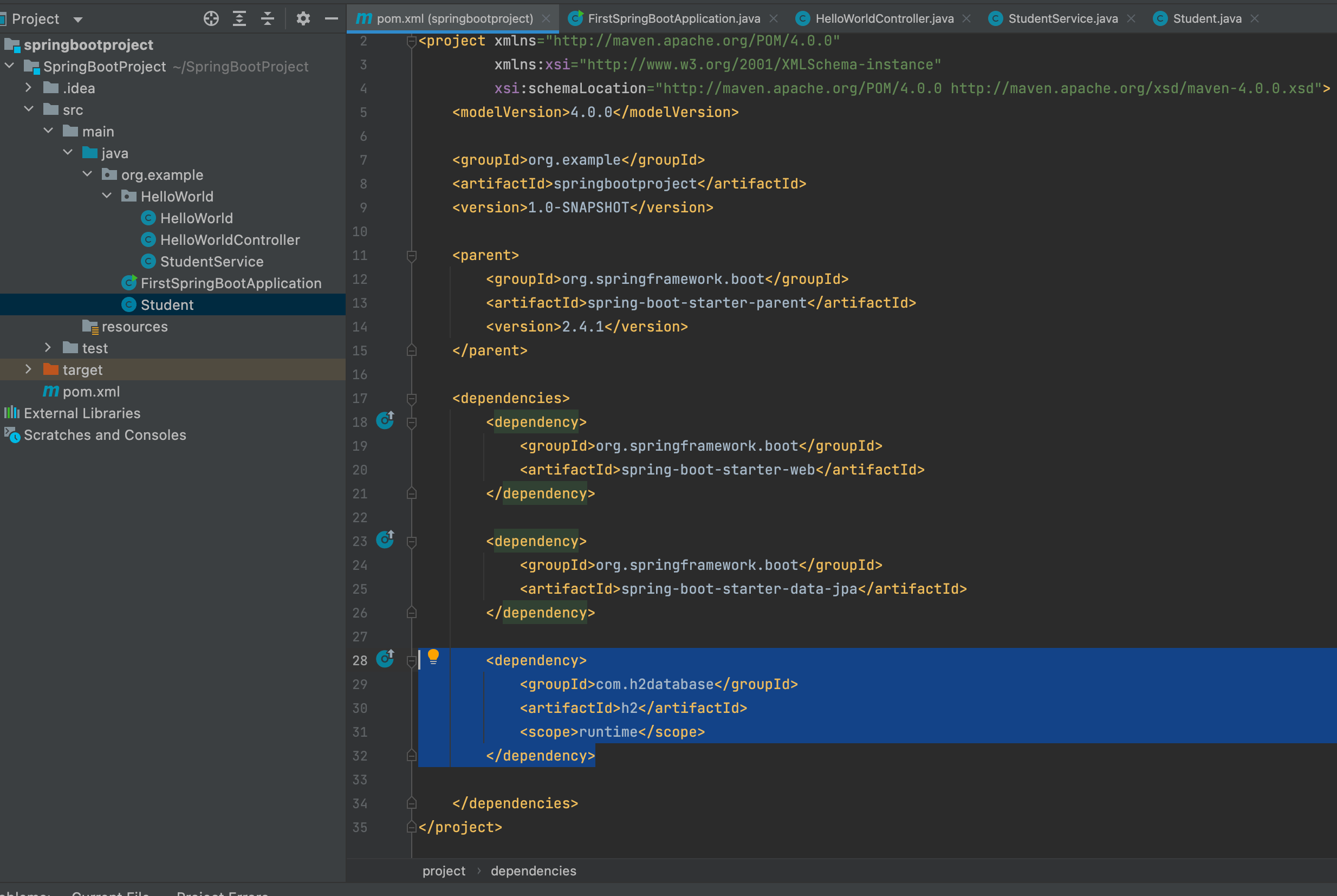Open the Project view dropdown
1337x896 pixels.
78,18
